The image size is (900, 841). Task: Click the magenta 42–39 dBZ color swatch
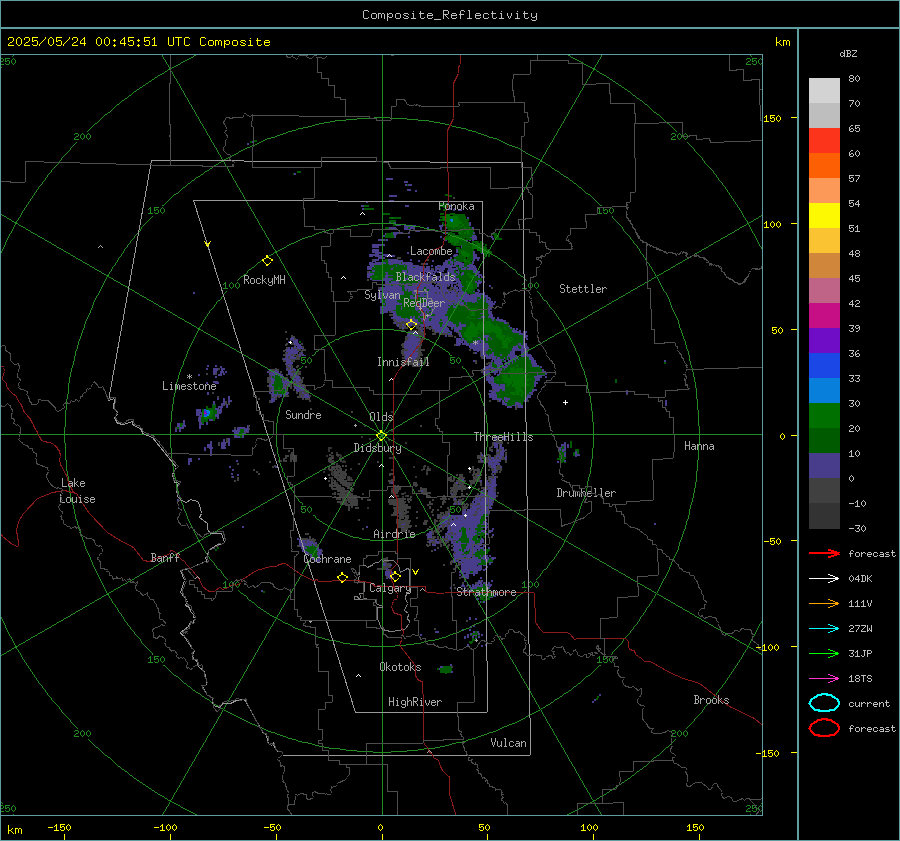click(x=824, y=316)
